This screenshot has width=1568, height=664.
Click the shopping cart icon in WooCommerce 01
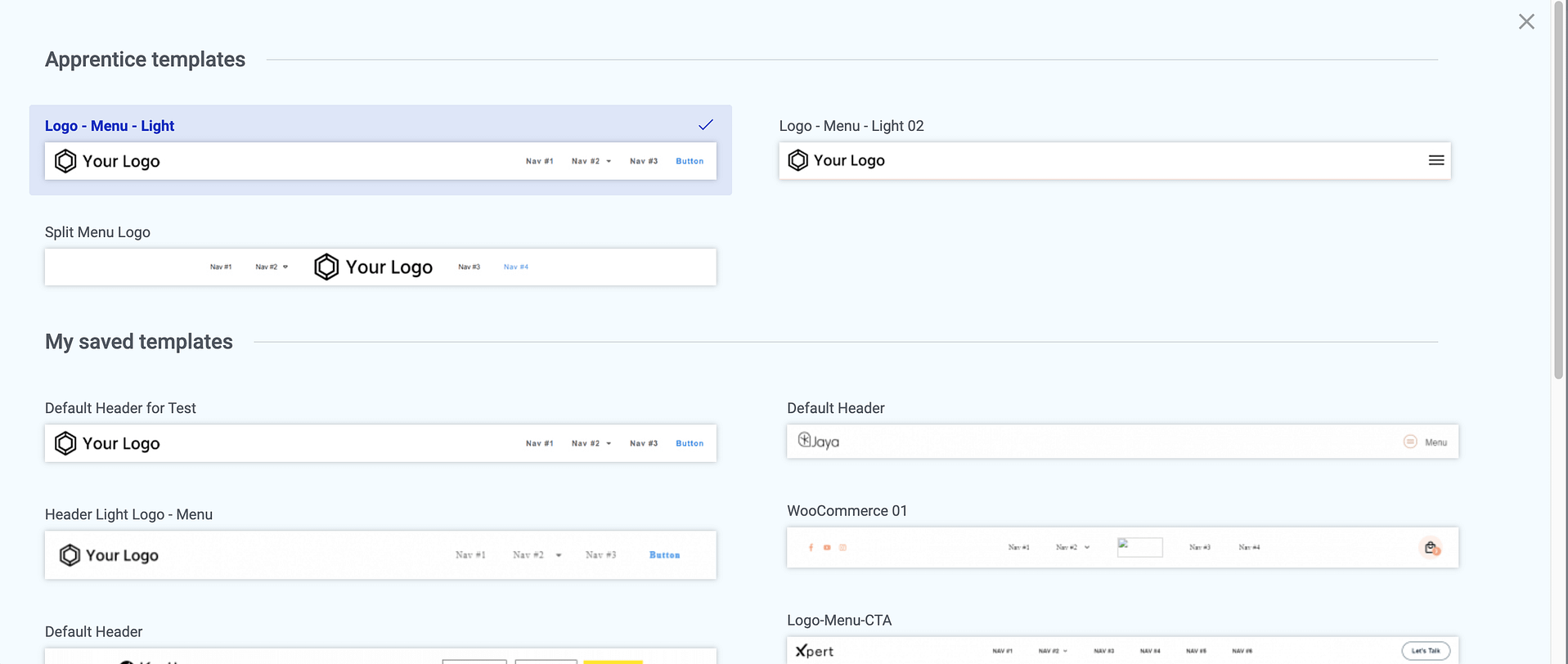(x=1430, y=548)
